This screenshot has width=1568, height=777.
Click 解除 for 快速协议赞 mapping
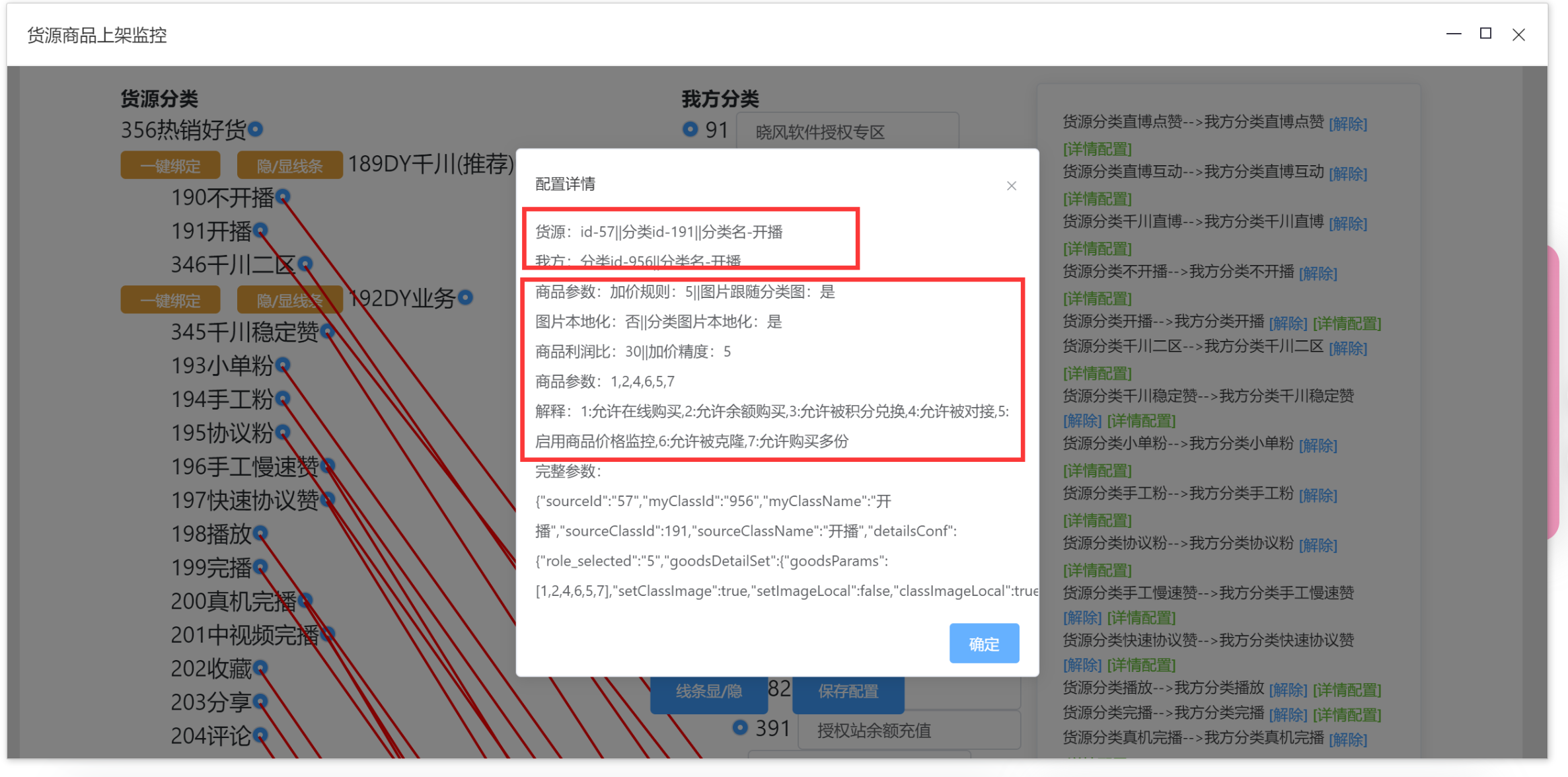pos(1082,665)
